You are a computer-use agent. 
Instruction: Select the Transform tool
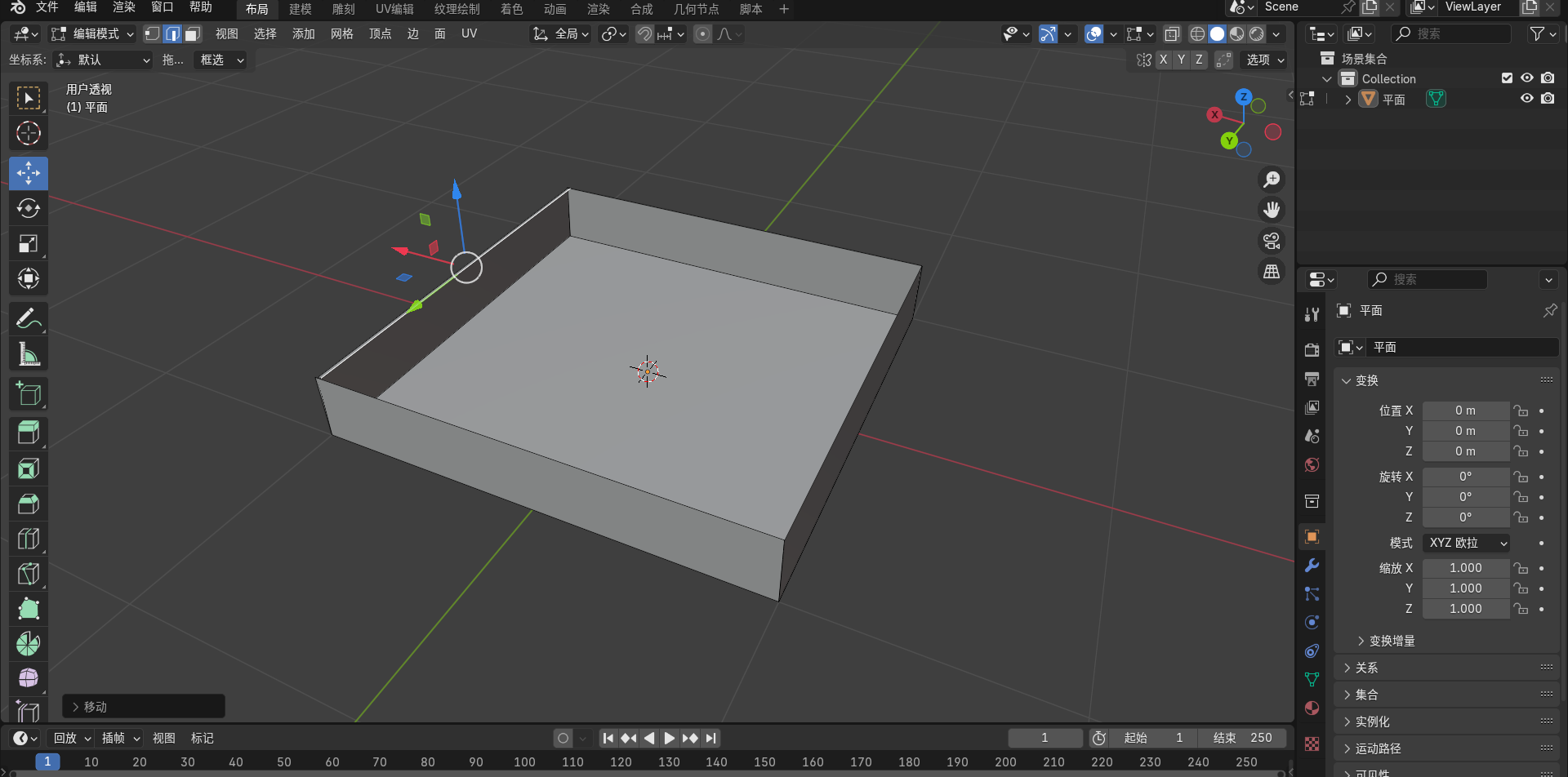click(x=29, y=278)
